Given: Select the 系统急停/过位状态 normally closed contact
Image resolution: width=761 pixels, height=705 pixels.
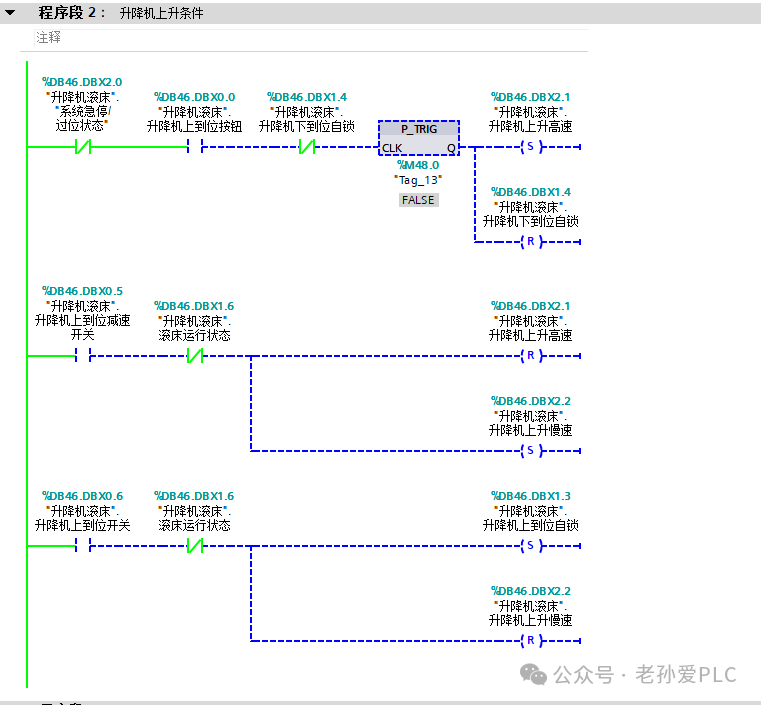Looking at the screenshot, I should coord(83,147).
